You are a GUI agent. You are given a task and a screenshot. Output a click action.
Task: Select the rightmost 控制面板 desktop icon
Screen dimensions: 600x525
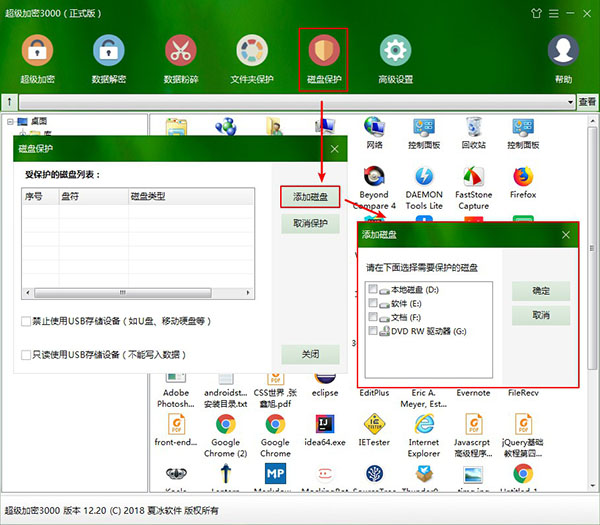(523, 133)
